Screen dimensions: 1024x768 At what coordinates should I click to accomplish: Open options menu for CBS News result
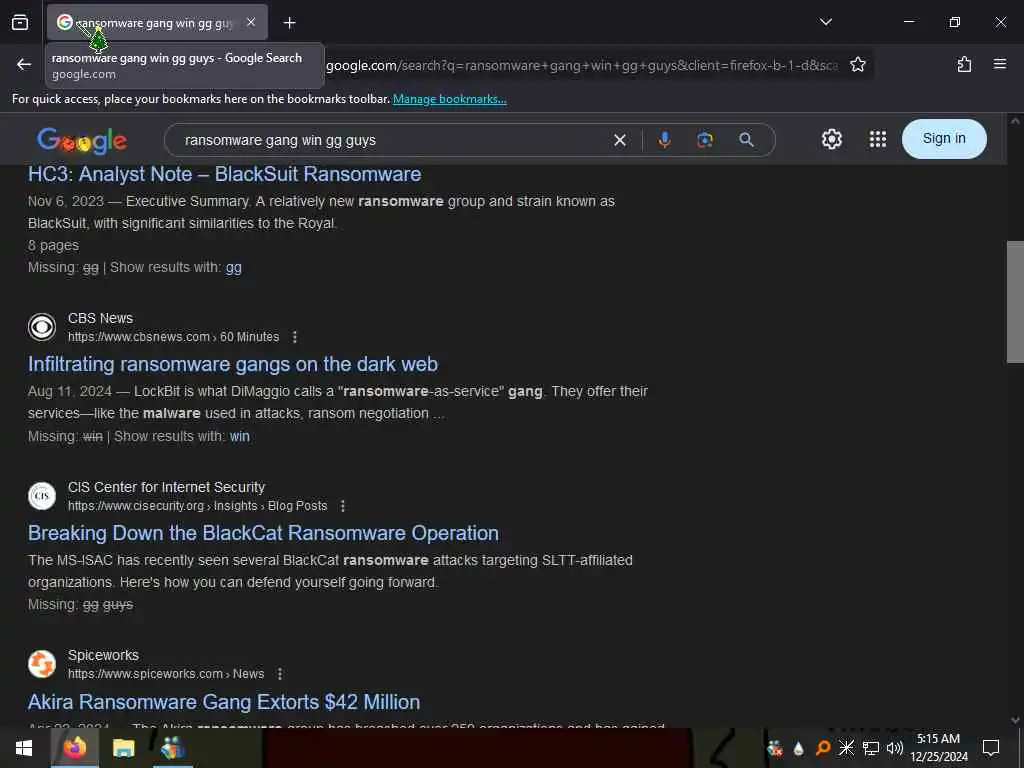coord(295,337)
